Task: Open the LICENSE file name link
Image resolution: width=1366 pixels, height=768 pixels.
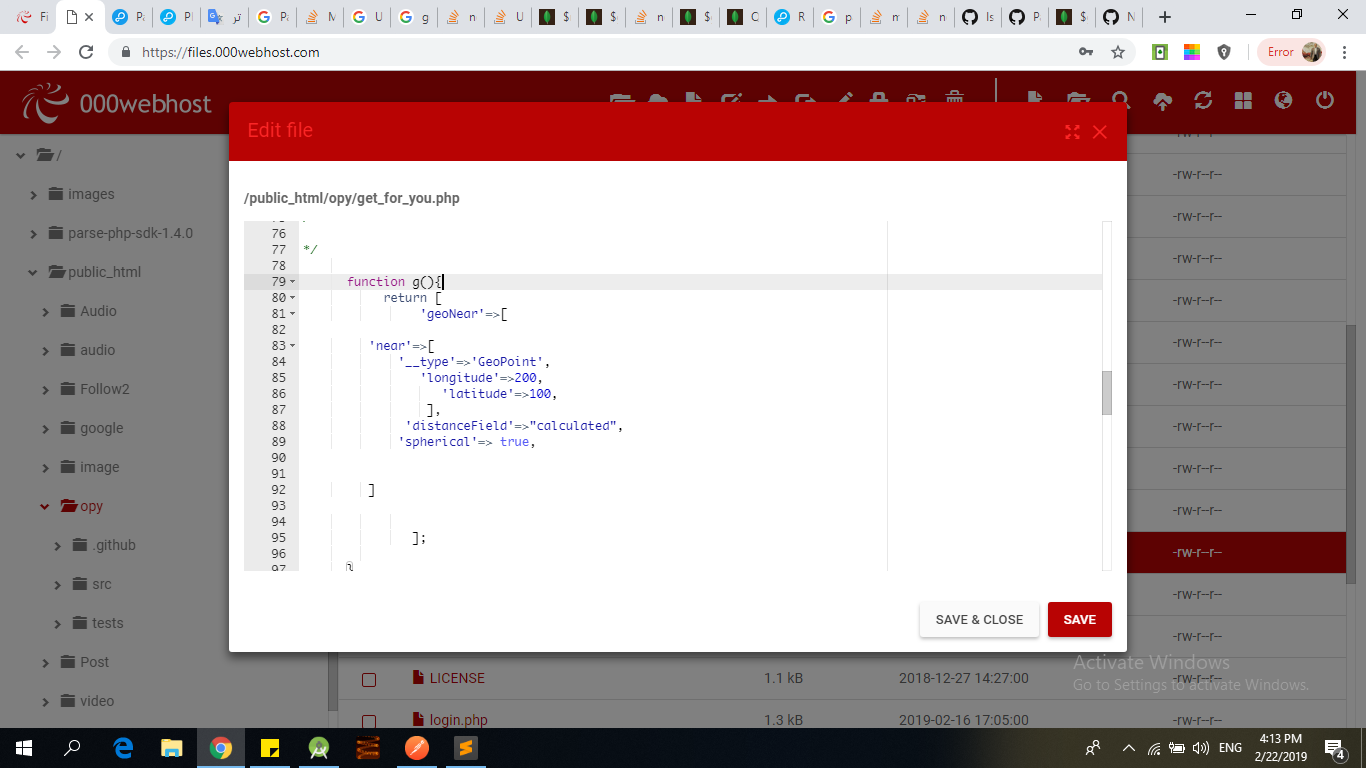Action: pyautogui.click(x=457, y=678)
